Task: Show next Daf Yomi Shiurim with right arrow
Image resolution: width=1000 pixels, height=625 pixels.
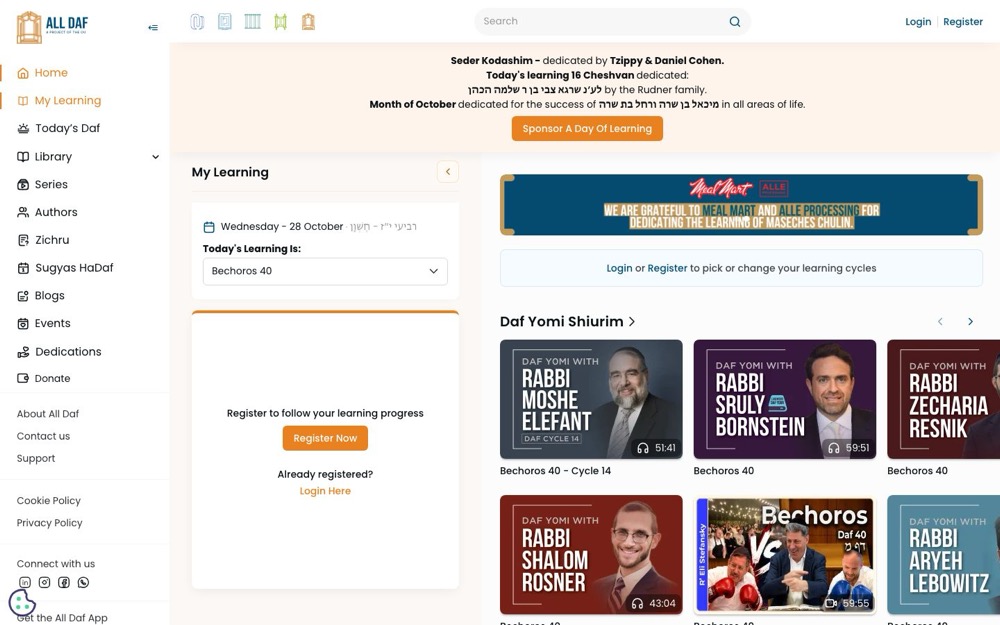Action: 970,321
